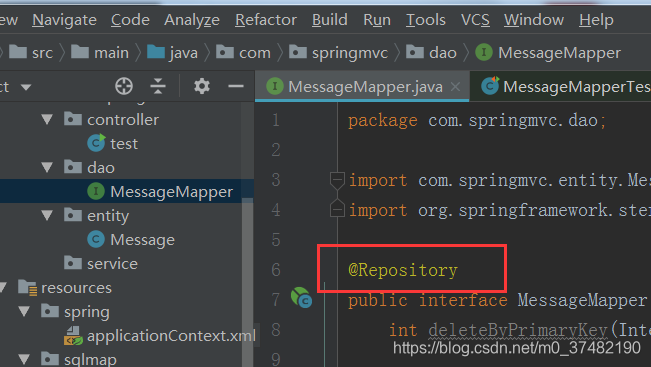The height and width of the screenshot is (367, 651).
Task: Select the test class icon under controller
Action: coord(96,143)
